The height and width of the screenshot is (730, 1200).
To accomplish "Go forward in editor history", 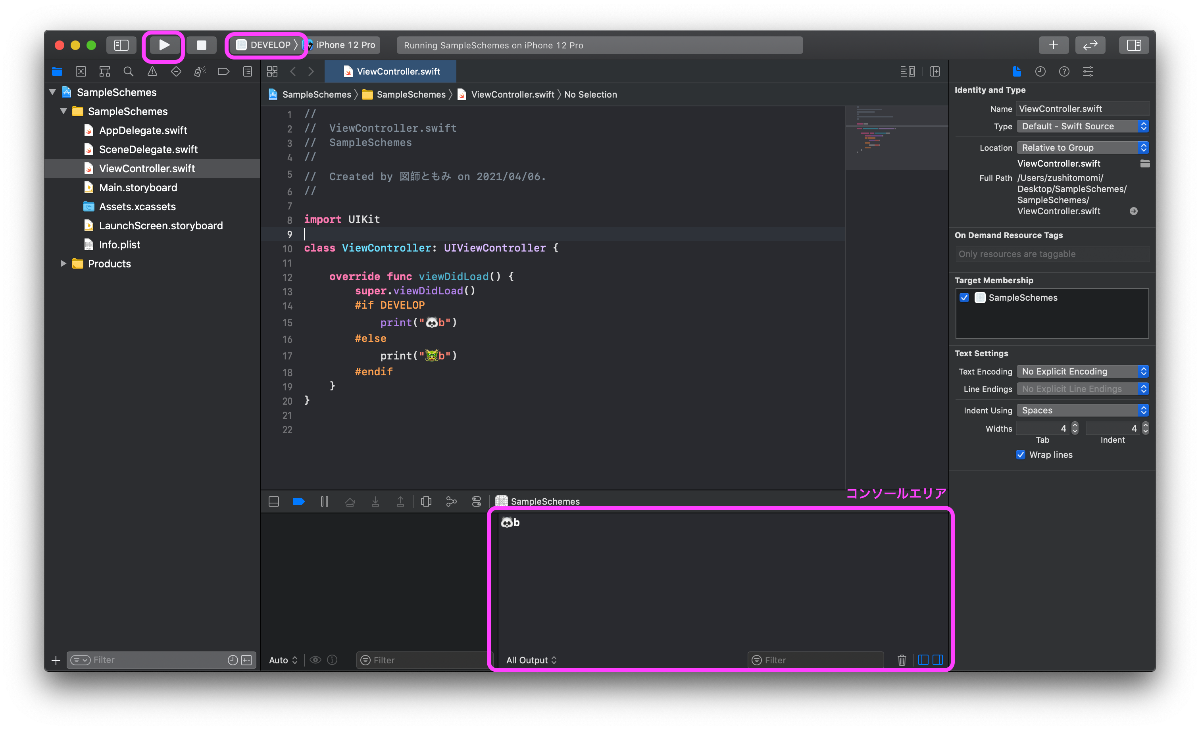I will point(311,72).
